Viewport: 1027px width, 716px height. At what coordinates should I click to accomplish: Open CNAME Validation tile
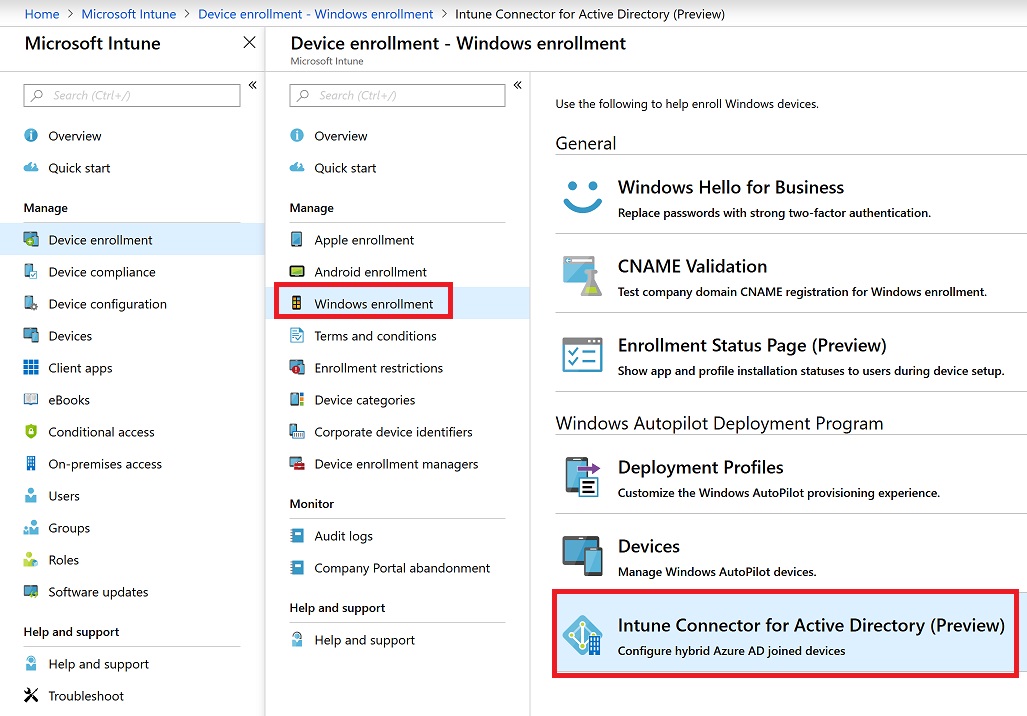(x=791, y=276)
